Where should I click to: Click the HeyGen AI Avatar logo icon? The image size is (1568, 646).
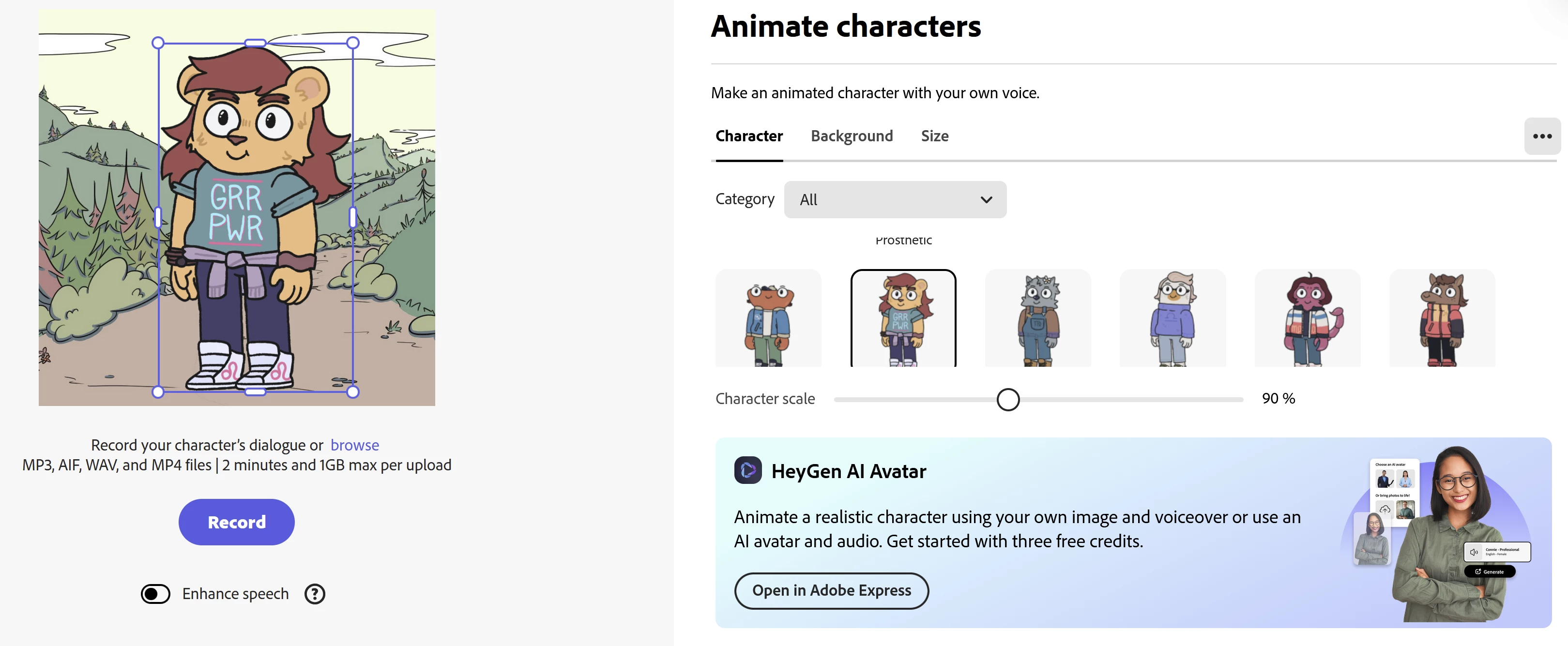click(747, 470)
